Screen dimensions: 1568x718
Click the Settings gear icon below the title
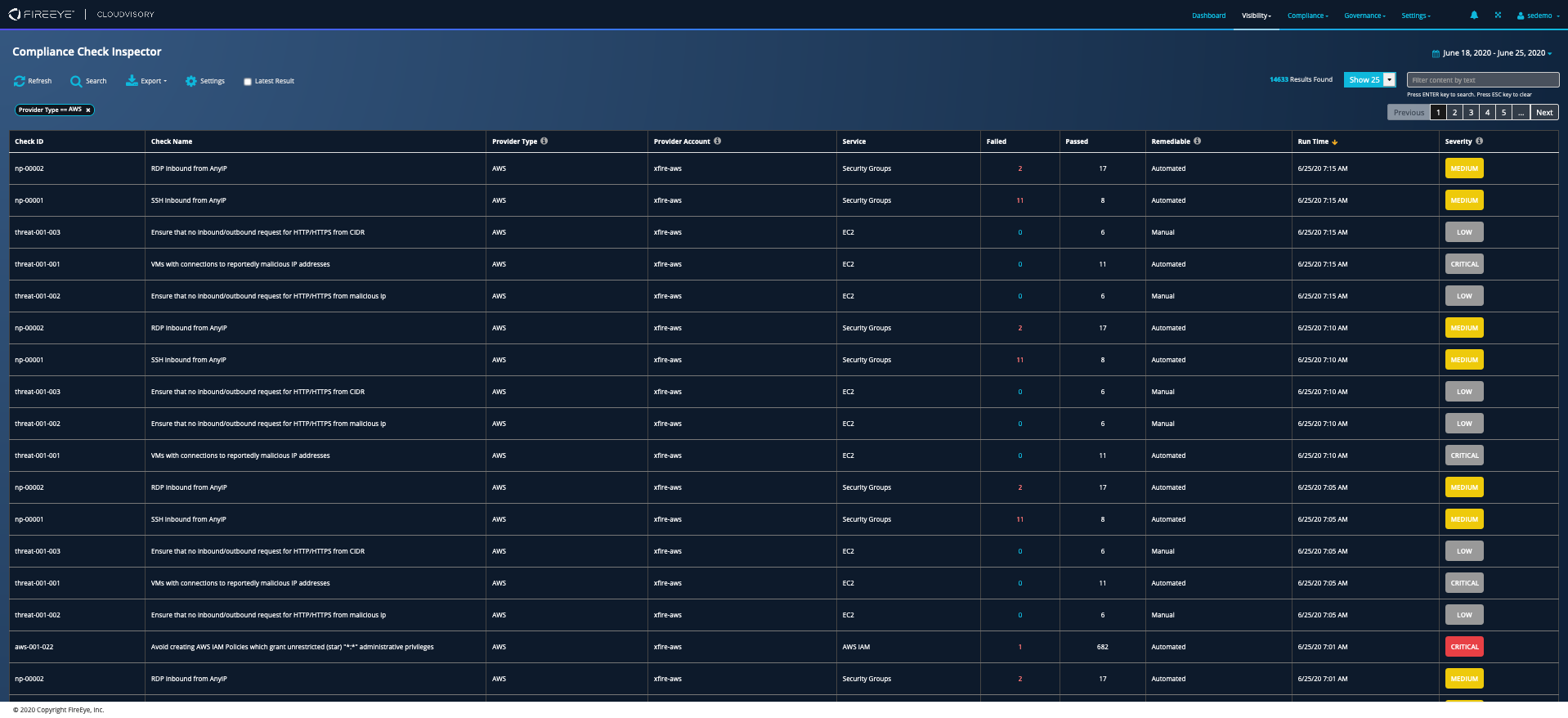191,81
